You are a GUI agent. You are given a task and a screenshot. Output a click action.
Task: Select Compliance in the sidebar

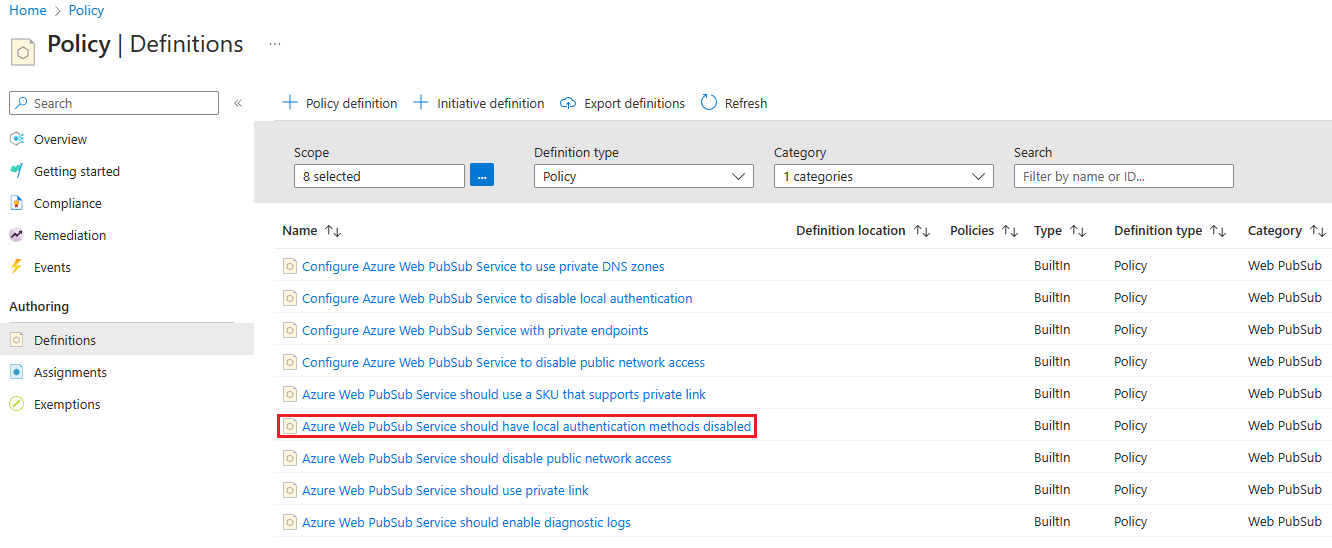[x=68, y=203]
